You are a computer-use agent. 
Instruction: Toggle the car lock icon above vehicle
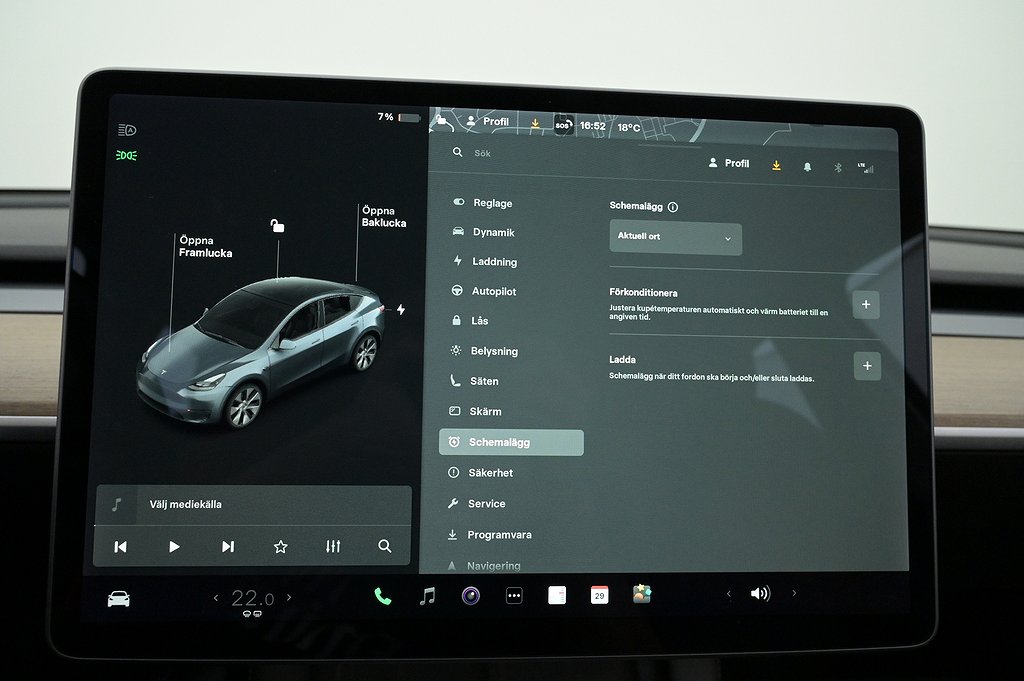pyautogui.click(x=277, y=226)
